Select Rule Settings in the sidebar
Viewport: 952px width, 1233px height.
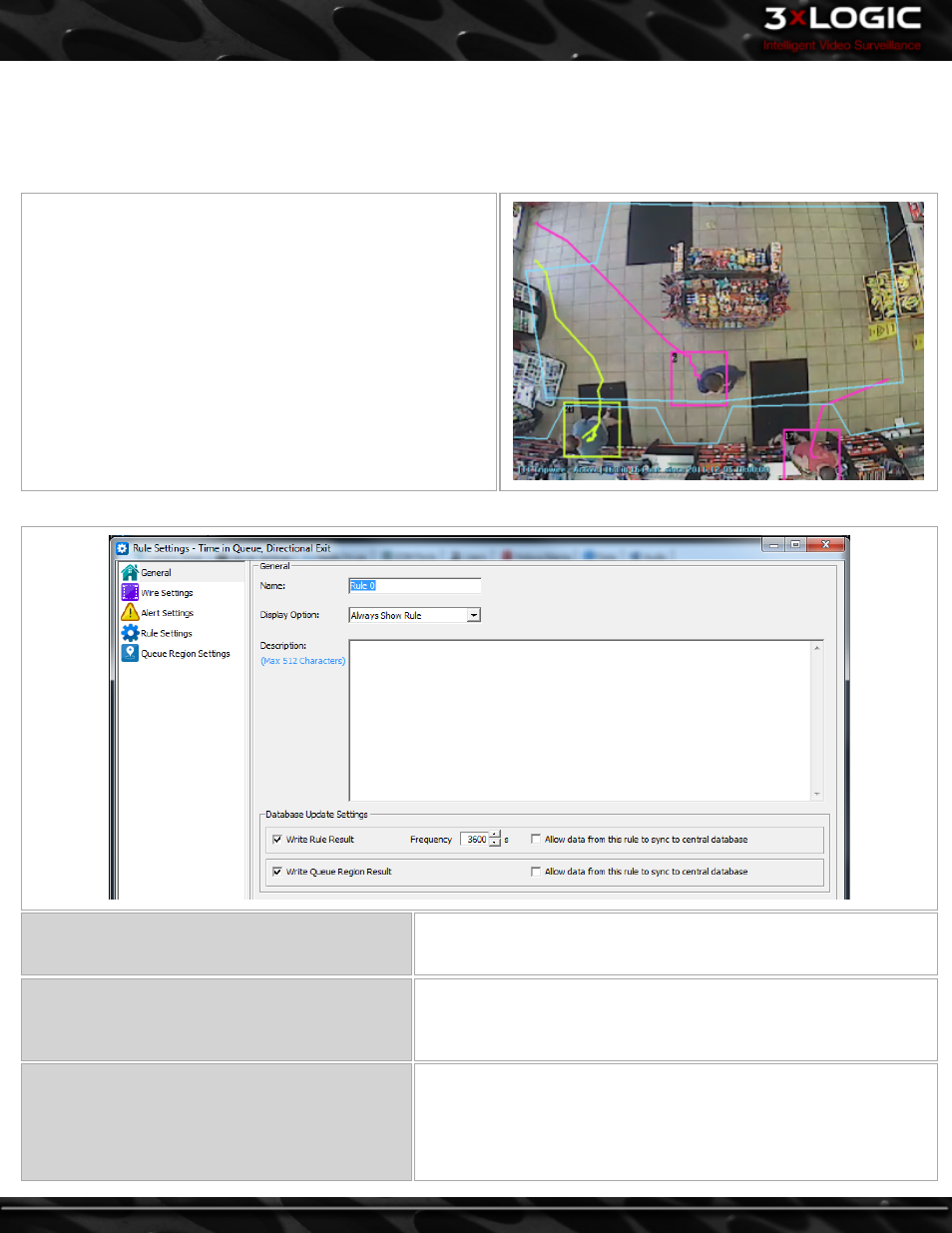(x=166, y=633)
